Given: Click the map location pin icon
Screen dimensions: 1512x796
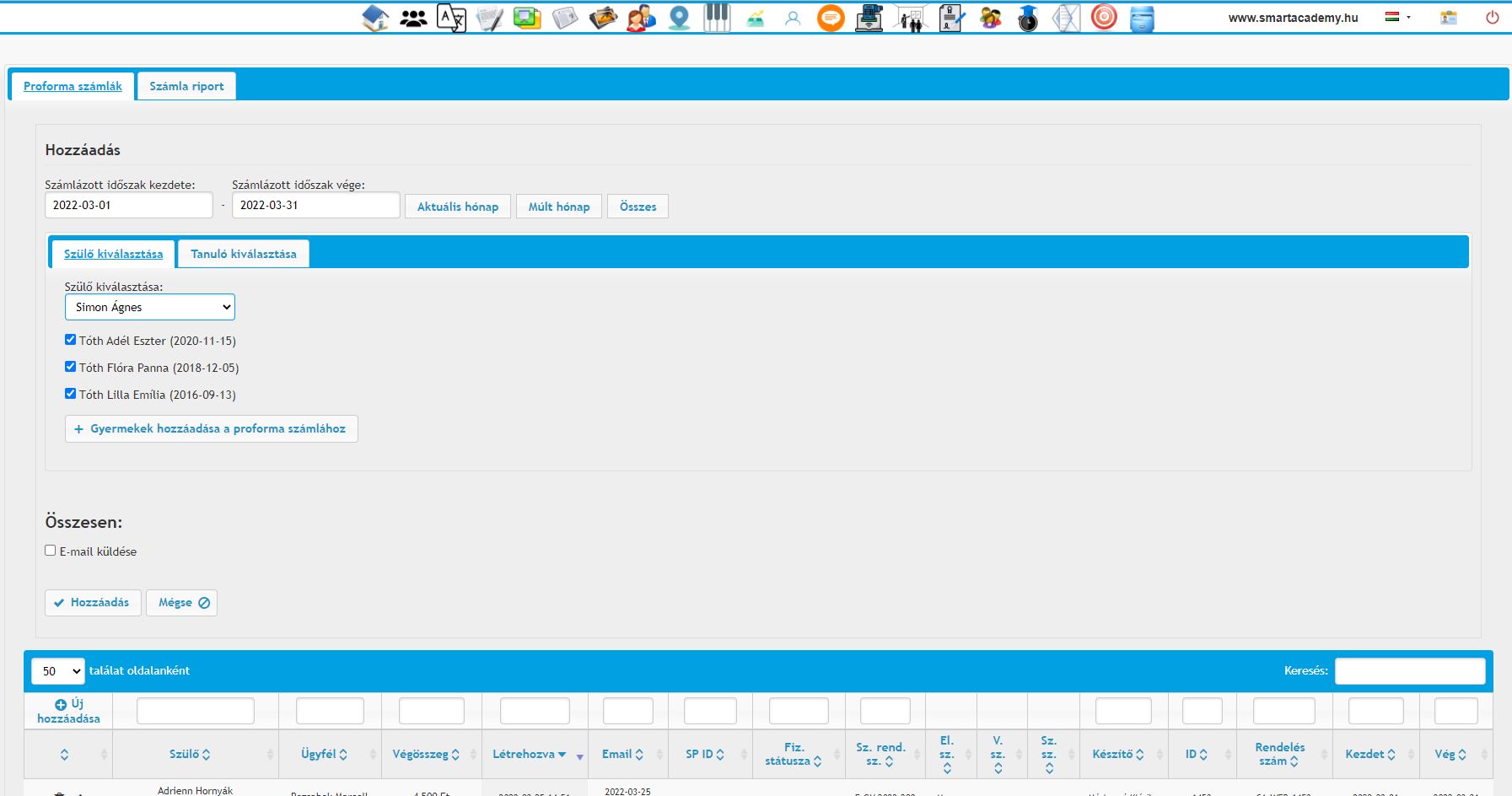Looking at the screenshot, I should 679,18.
